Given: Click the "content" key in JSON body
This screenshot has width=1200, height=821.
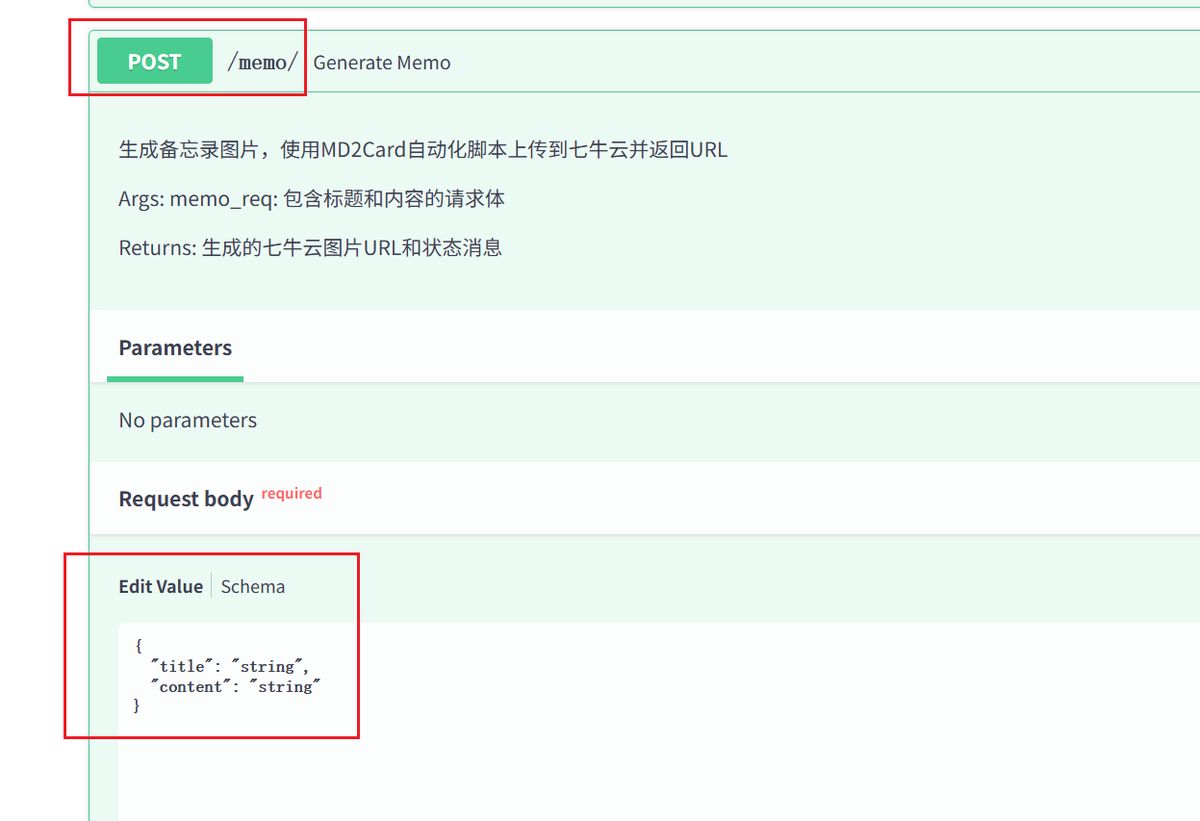Looking at the screenshot, I should click(191, 687).
